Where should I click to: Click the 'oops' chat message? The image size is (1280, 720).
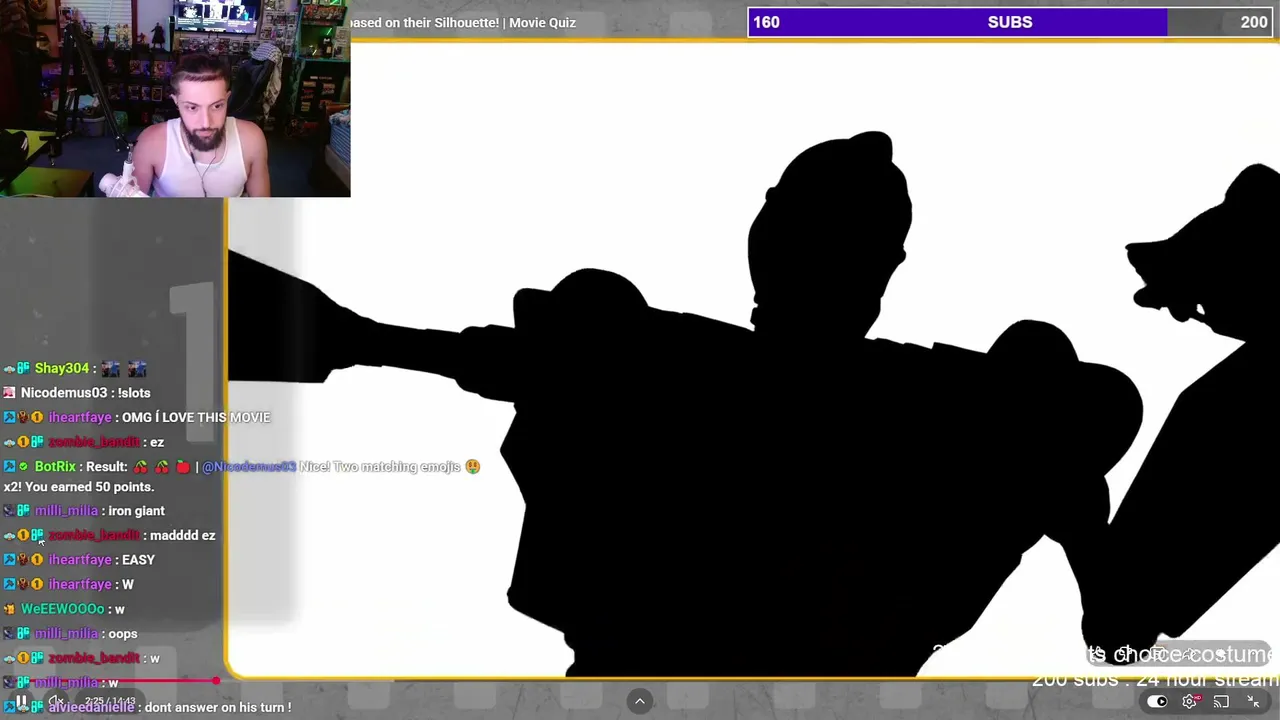tap(123, 634)
